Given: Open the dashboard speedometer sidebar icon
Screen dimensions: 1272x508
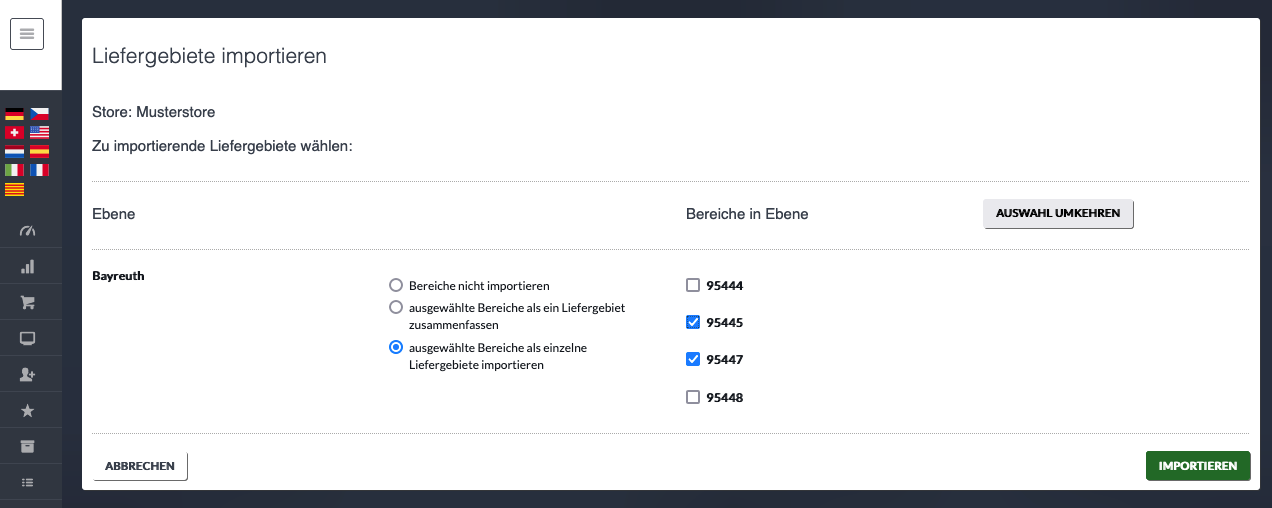Looking at the screenshot, I should (x=28, y=231).
